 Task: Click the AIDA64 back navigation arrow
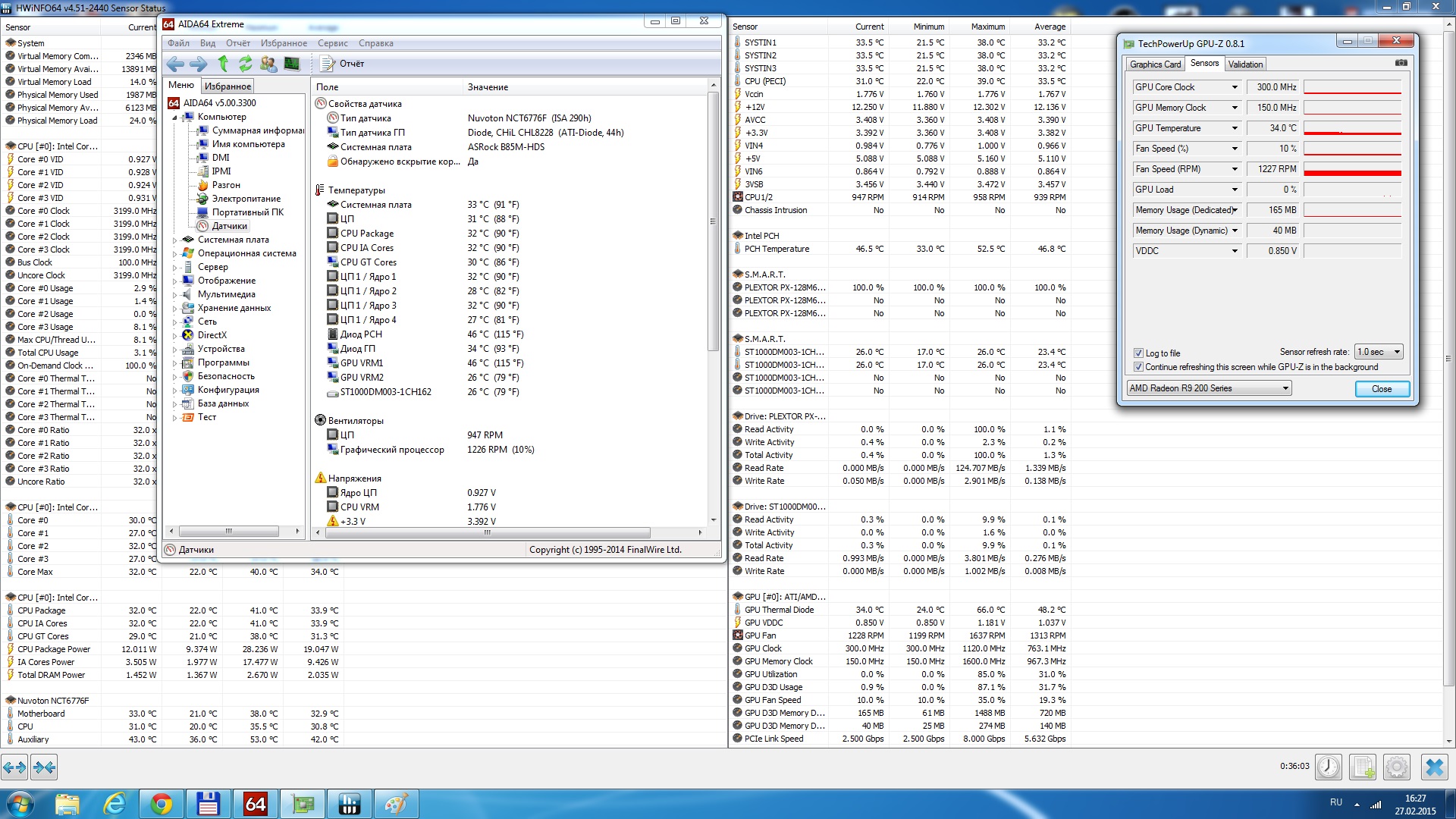(x=175, y=64)
